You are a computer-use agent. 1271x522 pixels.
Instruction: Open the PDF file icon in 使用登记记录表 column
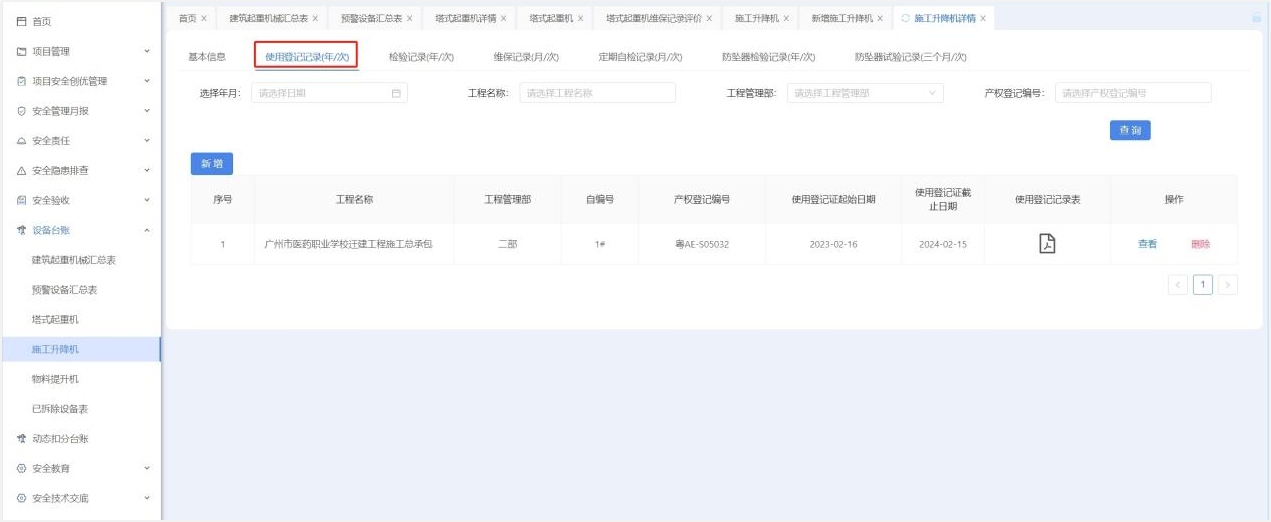pyautogui.click(x=1047, y=244)
